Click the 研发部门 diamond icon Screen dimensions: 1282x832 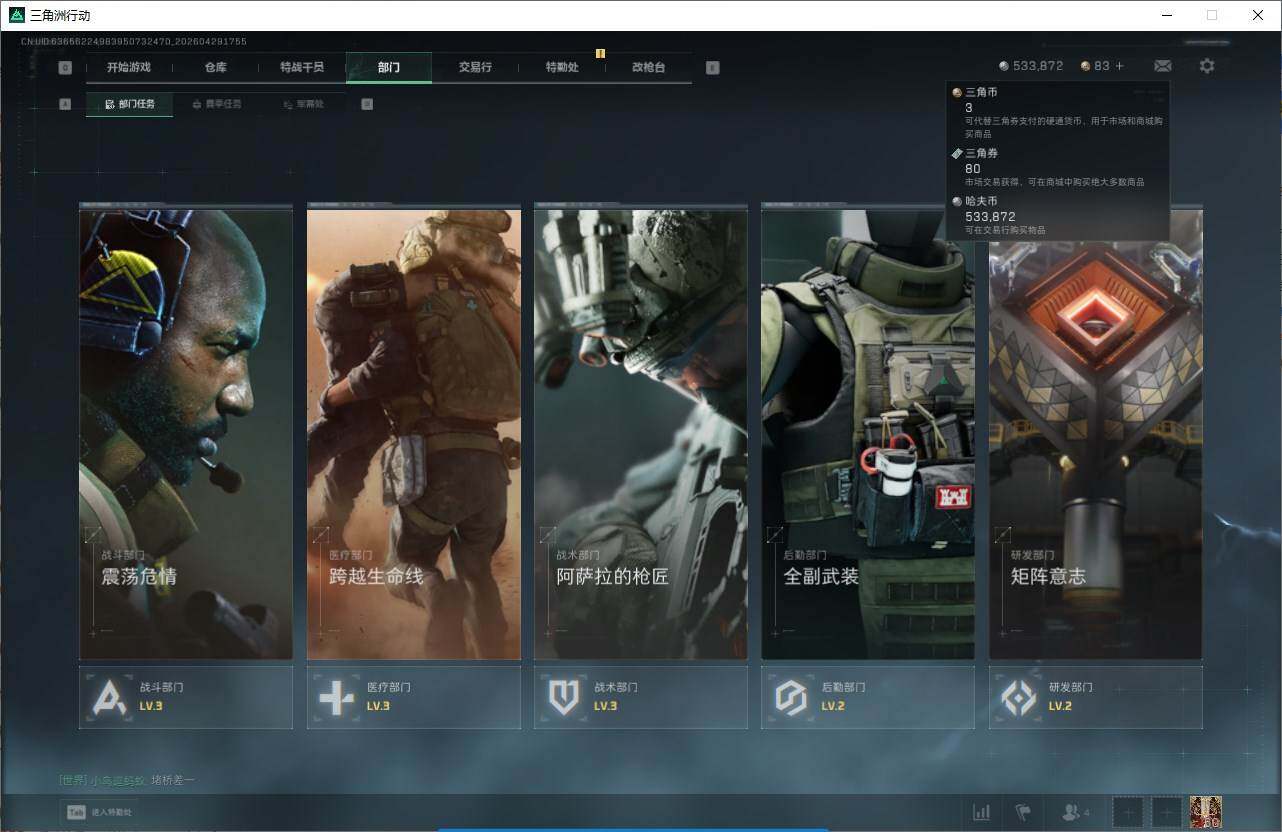coord(1018,697)
